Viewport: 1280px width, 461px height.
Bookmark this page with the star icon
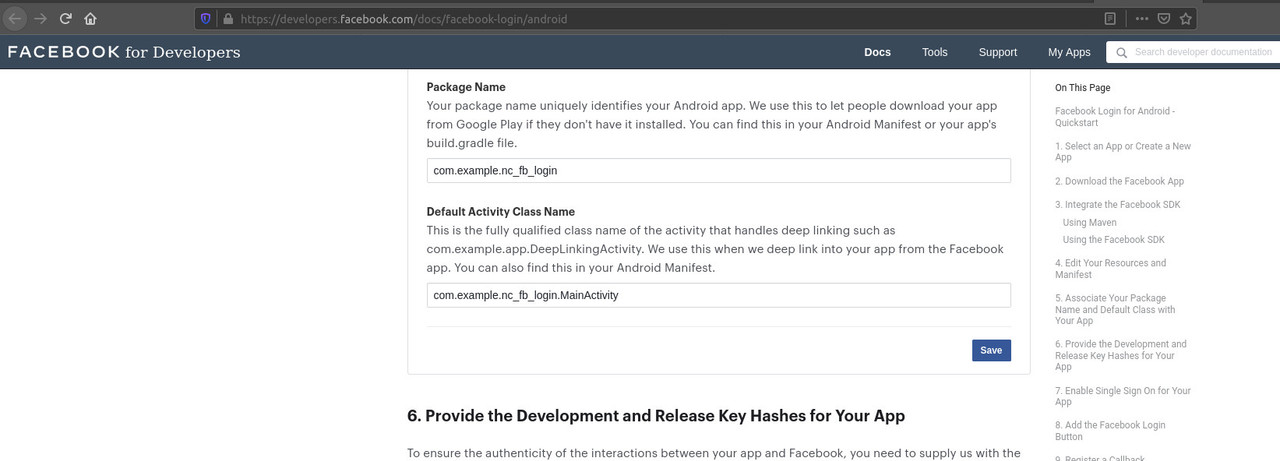pos(1186,18)
